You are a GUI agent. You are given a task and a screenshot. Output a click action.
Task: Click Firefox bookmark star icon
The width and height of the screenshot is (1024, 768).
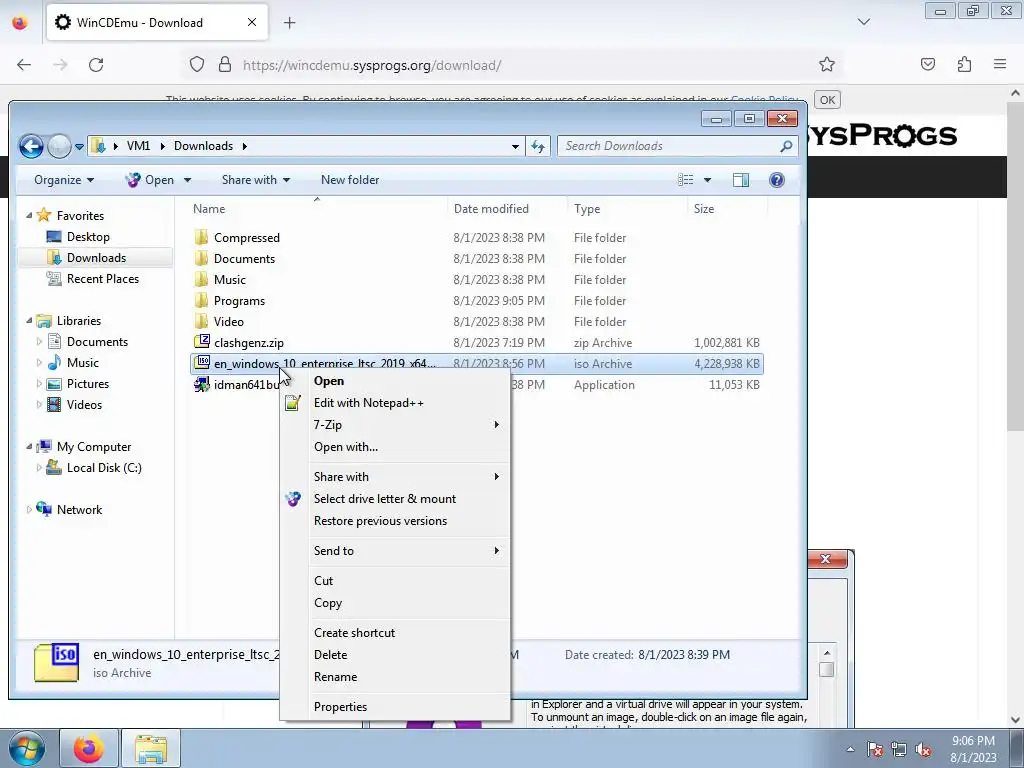[827, 64]
